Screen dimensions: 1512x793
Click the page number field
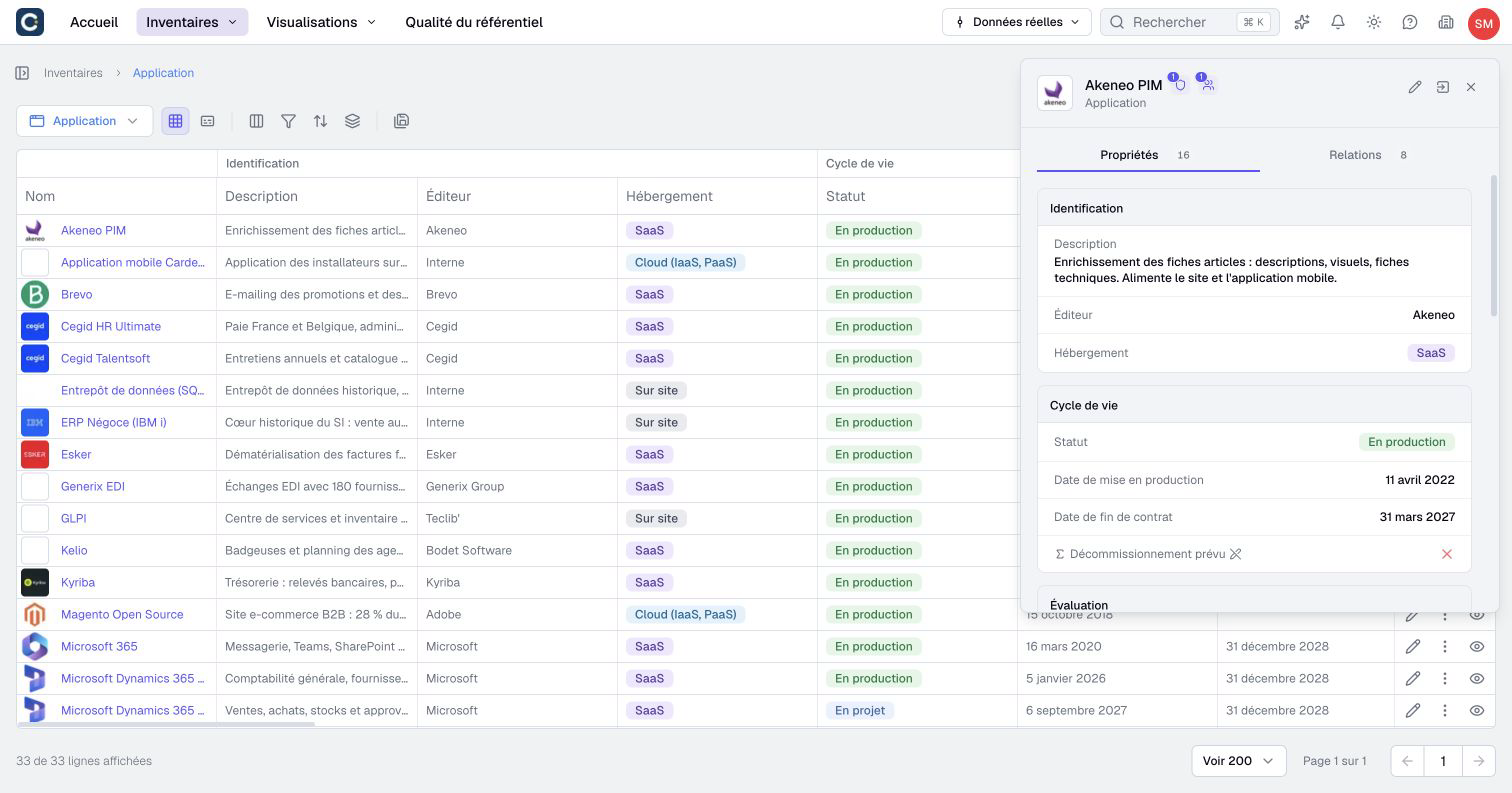click(1443, 761)
